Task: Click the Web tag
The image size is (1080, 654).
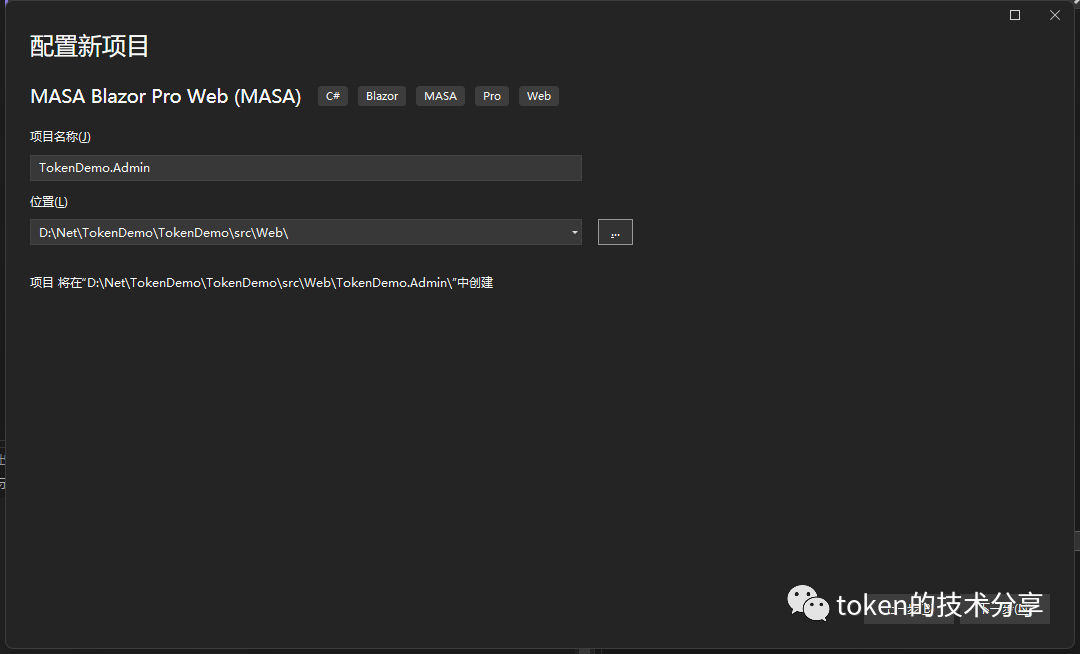Action: click(x=539, y=96)
